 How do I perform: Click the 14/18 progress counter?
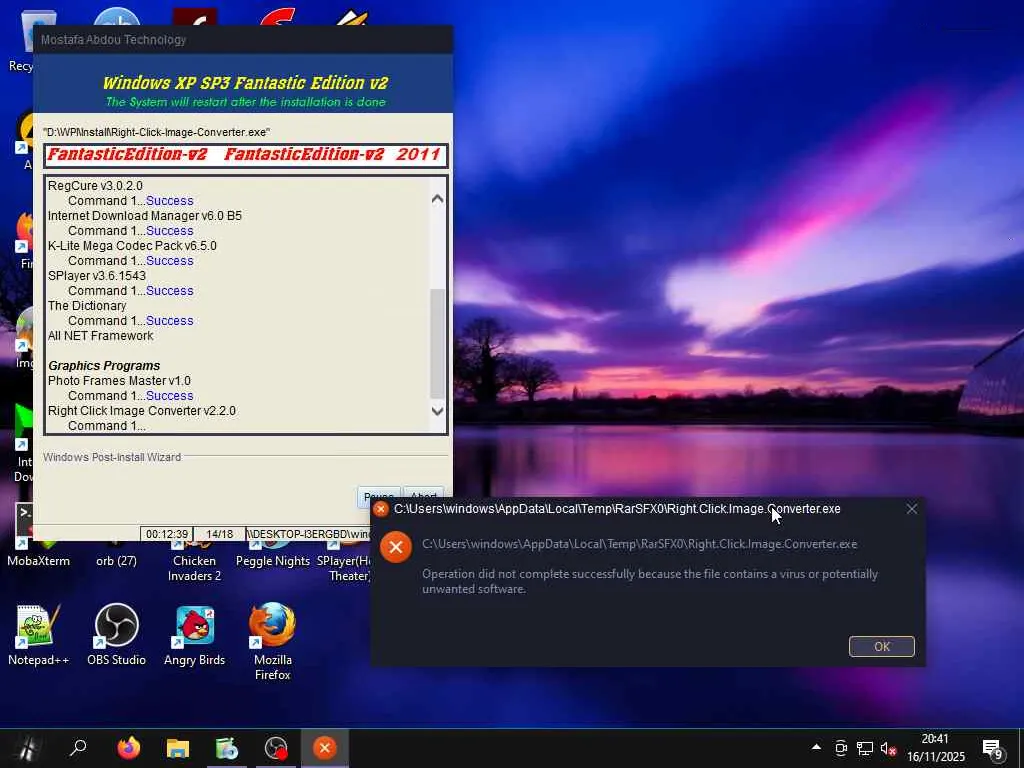click(219, 534)
